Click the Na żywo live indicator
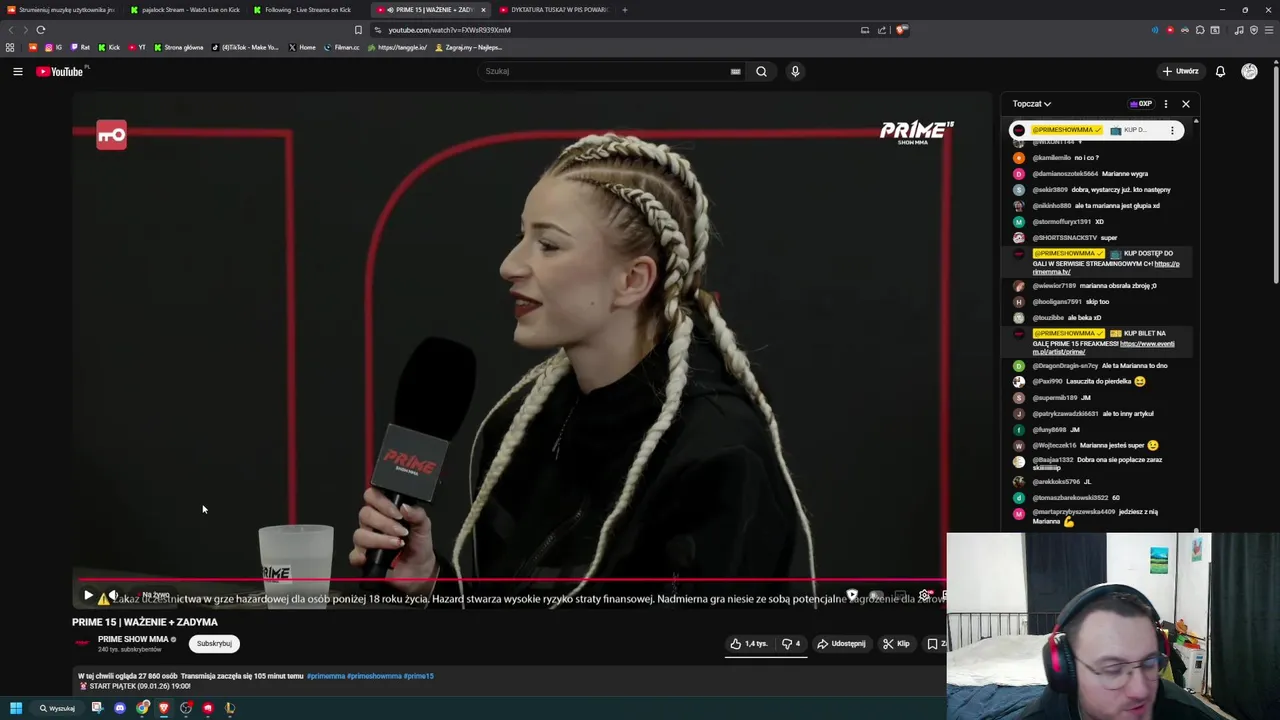 (x=155, y=595)
